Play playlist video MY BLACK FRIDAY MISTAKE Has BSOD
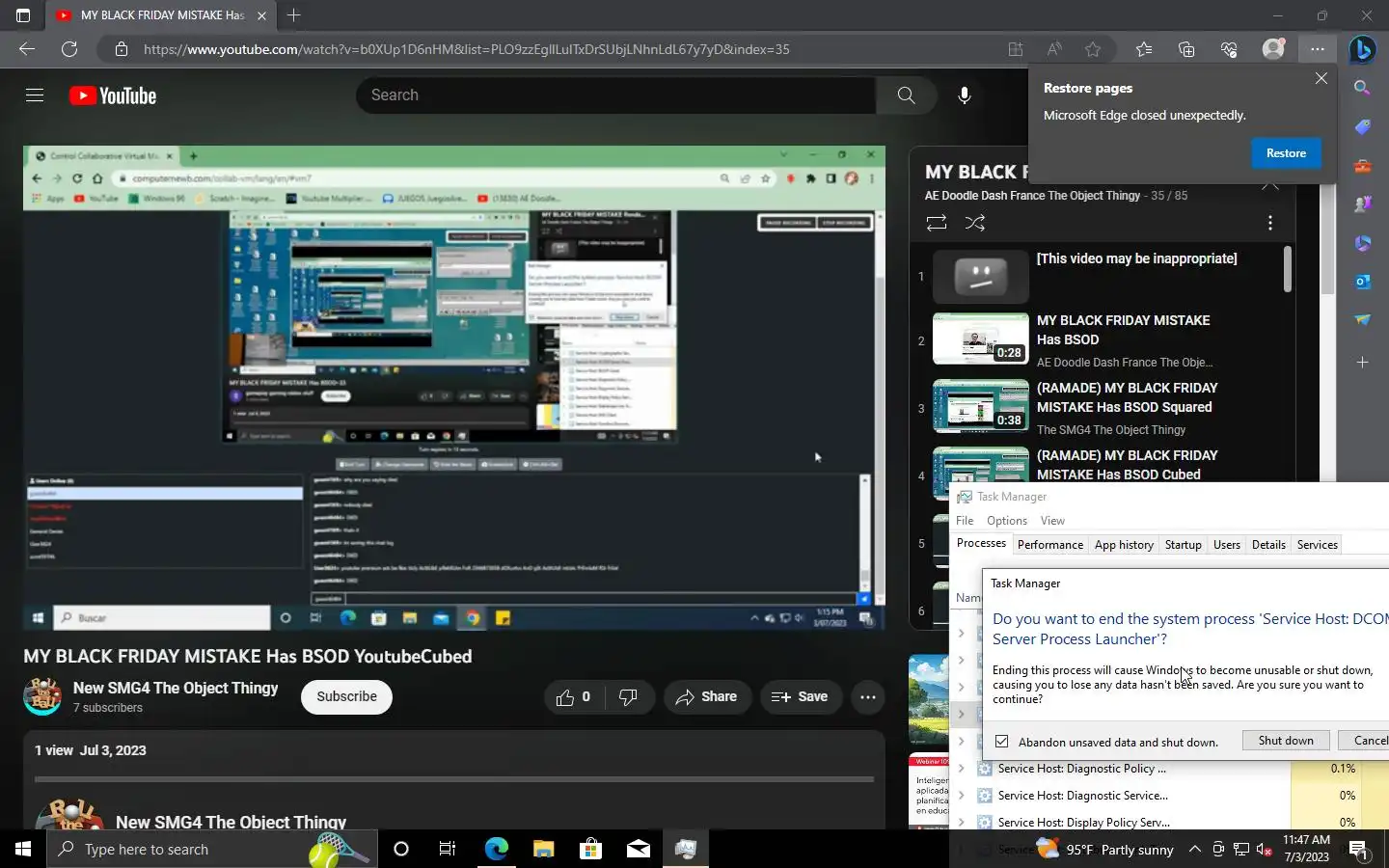The height and width of the screenshot is (868, 1389). [x=1123, y=330]
